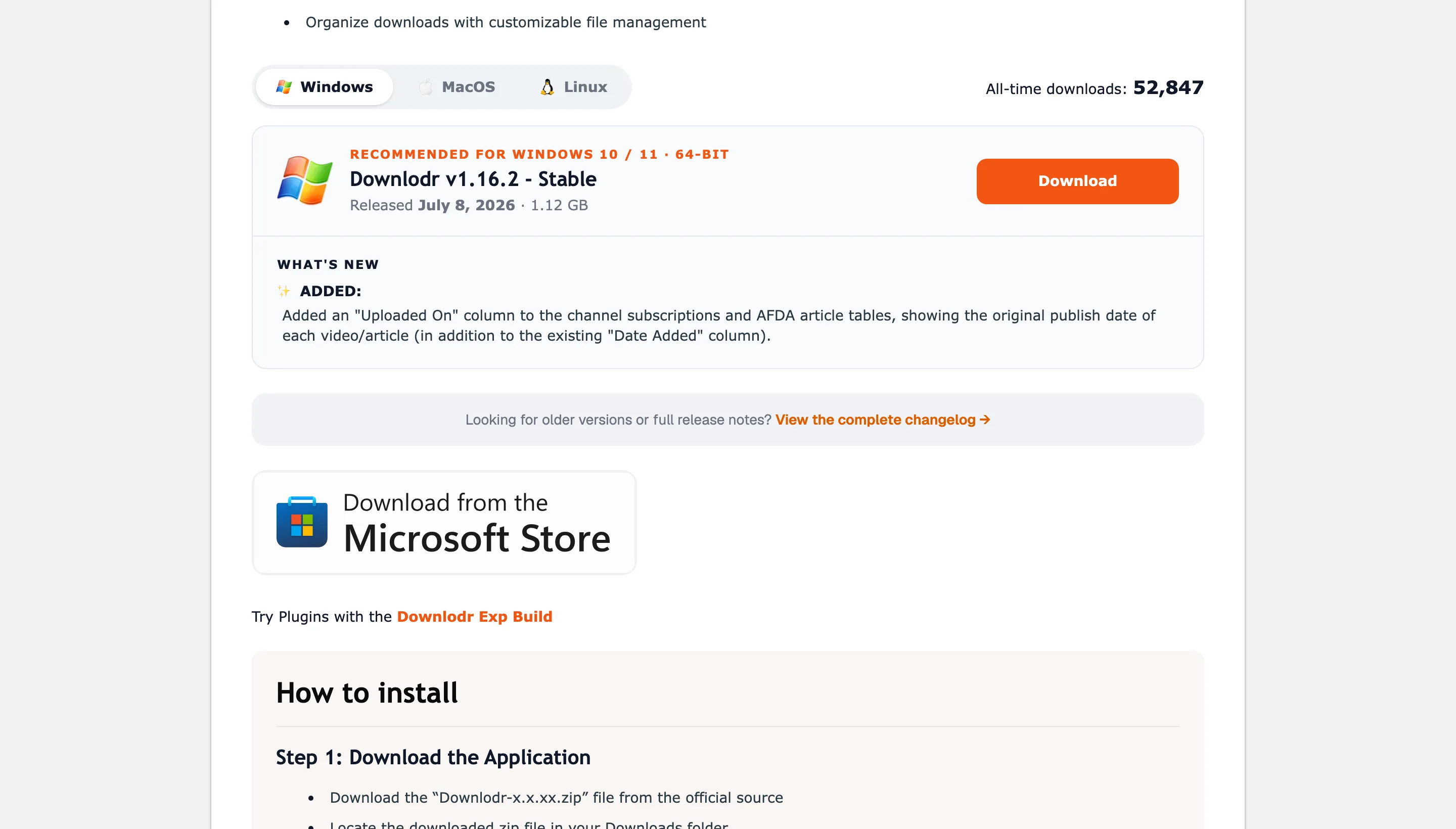Select the Windows platform tab
Screen dimensions: 1456x829
pyautogui.click(x=324, y=87)
